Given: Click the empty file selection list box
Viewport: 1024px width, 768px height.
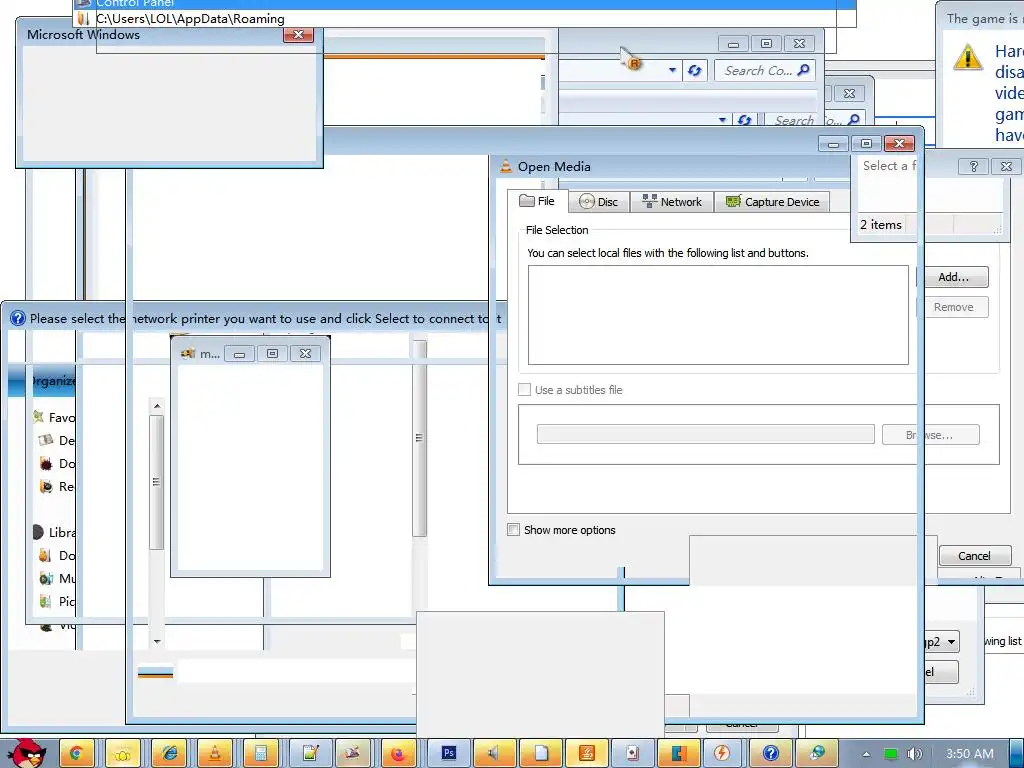Looking at the screenshot, I should tap(718, 315).
